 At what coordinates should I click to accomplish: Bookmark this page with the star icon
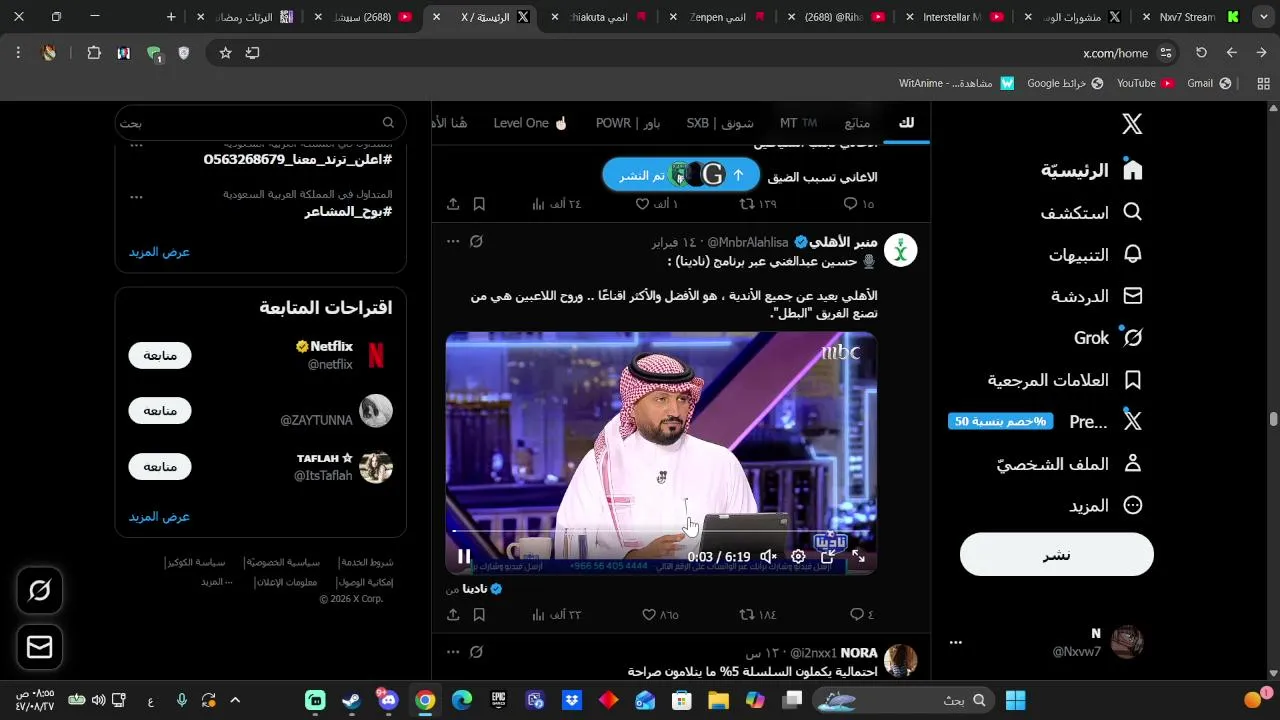point(226,53)
